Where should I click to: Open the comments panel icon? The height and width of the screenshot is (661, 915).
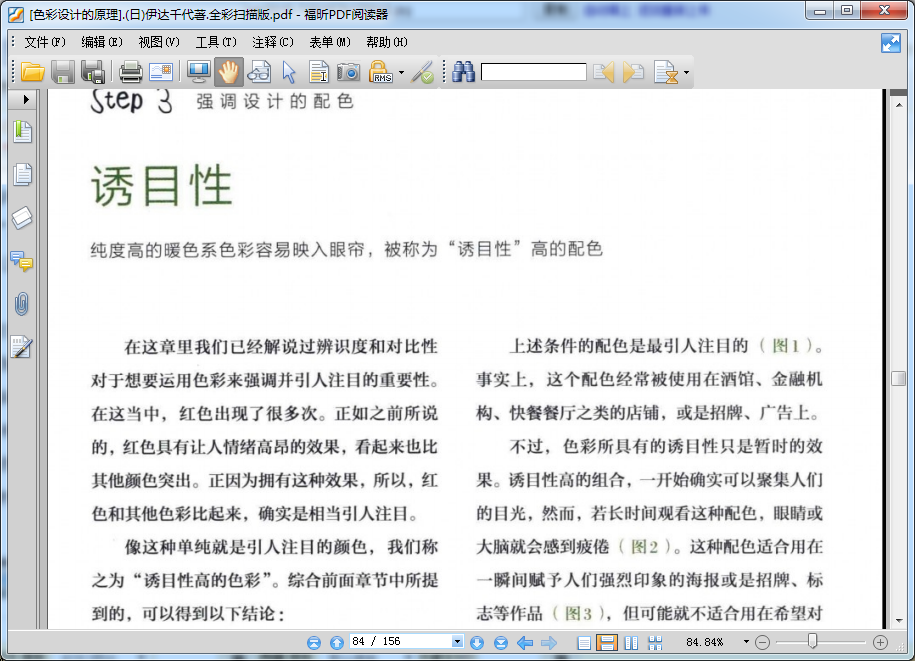coord(22,261)
